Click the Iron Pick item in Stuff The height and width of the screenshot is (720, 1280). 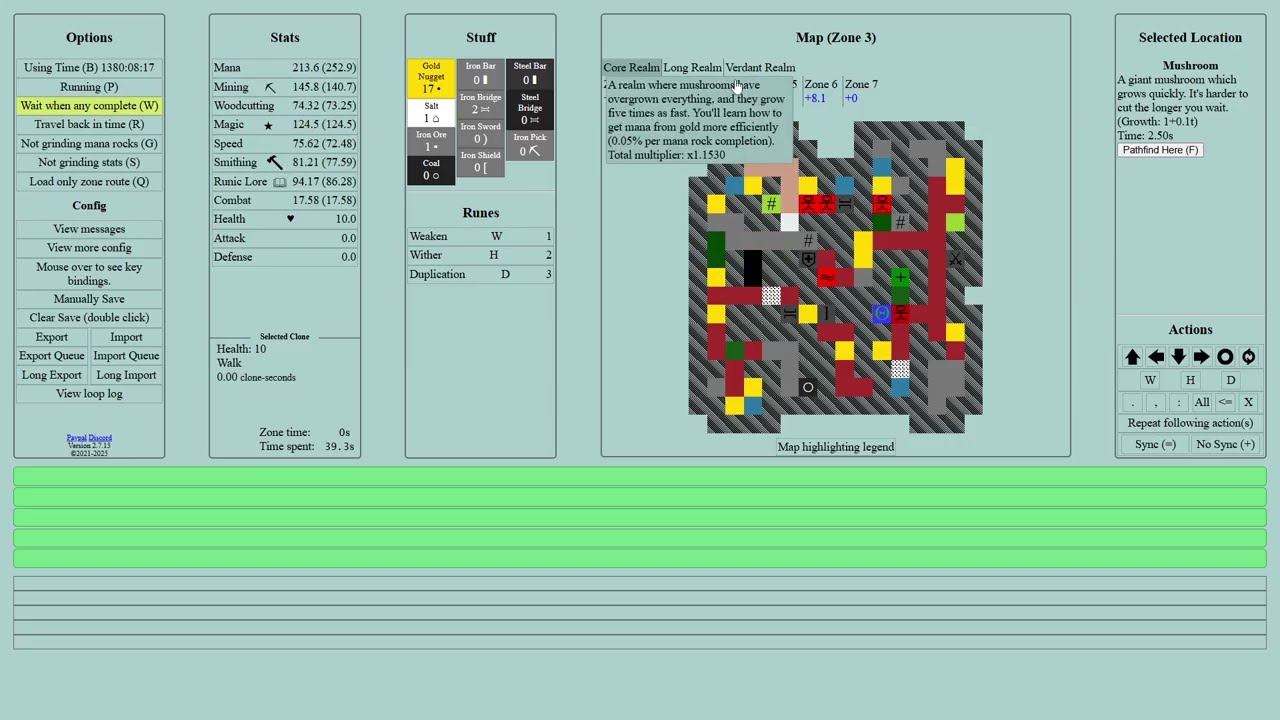[x=530, y=146]
